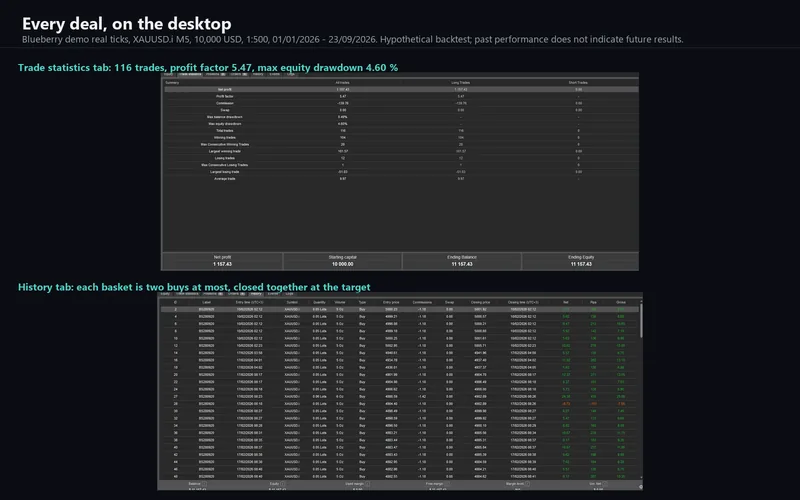
Task: Open the Events tab in the lower panel
Action: click(x=273, y=293)
